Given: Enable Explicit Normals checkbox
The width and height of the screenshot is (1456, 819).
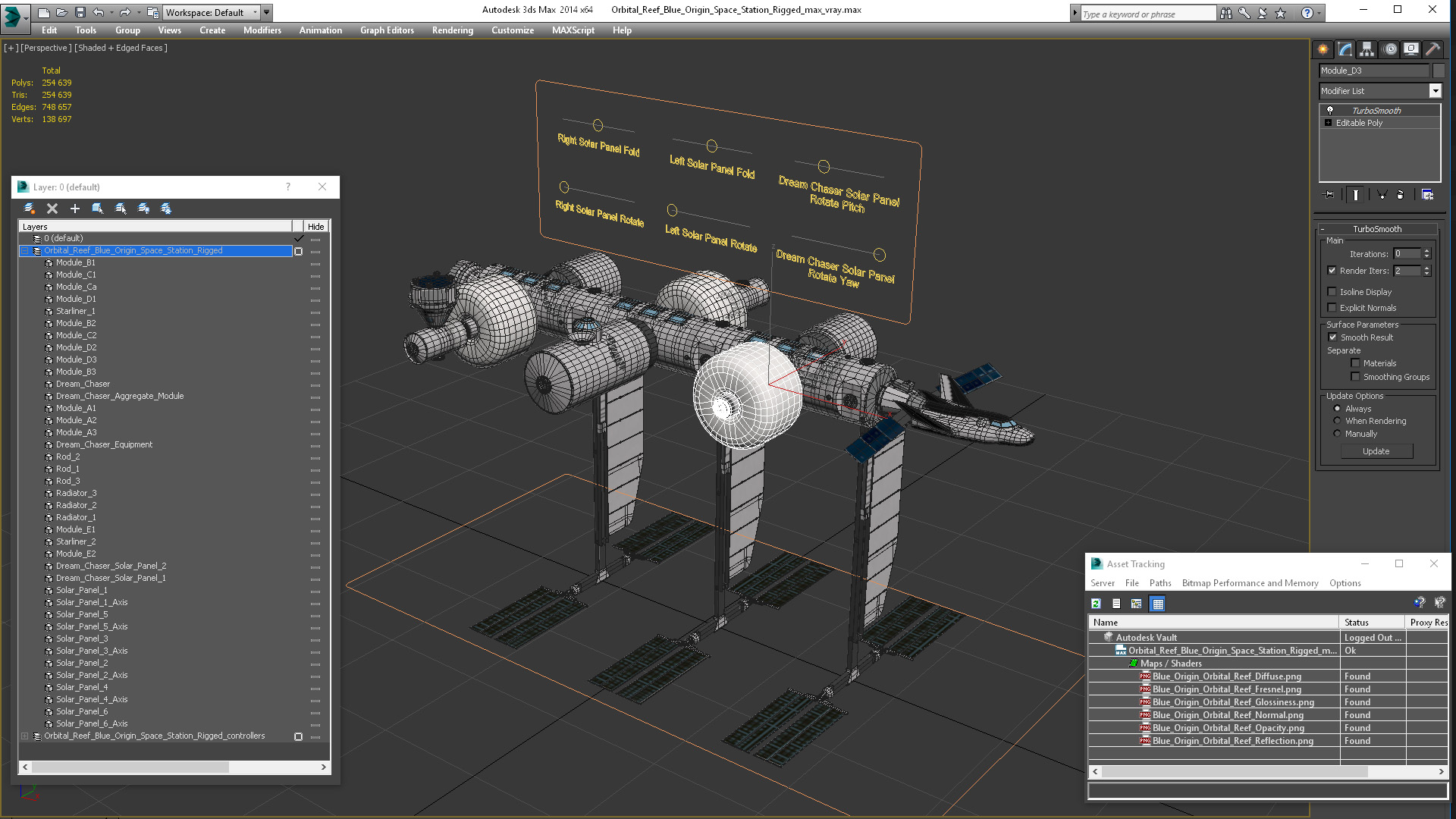Looking at the screenshot, I should [x=1332, y=308].
